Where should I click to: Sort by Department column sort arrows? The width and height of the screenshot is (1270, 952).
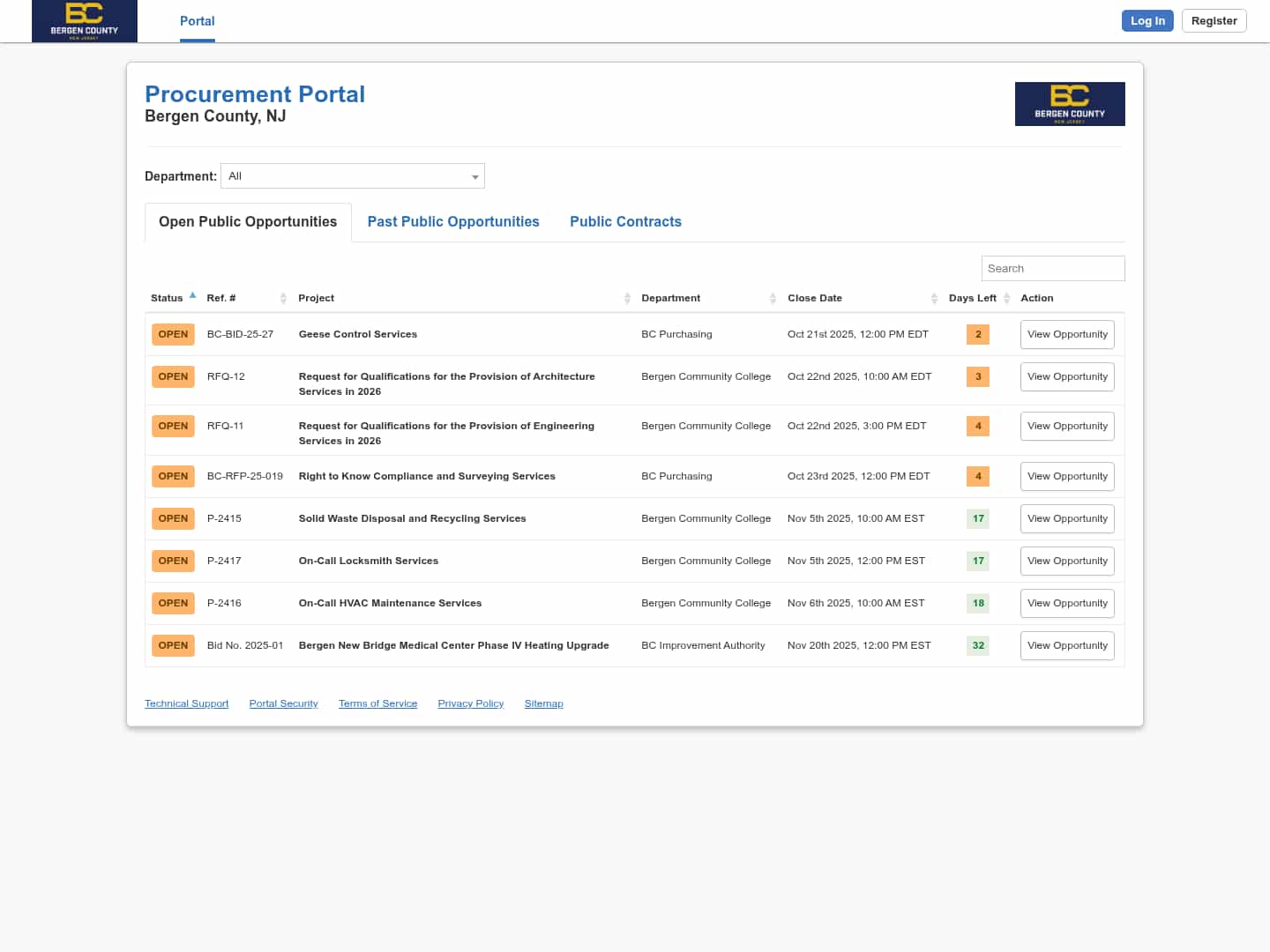click(x=773, y=299)
